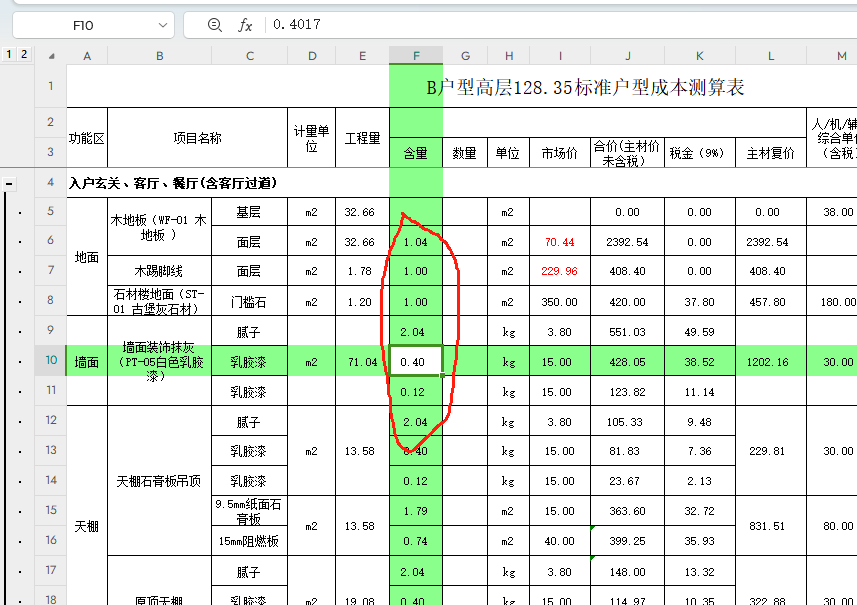This screenshot has width=857, height=605.
Task: Click the select-all corner triangle
Action: coord(51,56)
